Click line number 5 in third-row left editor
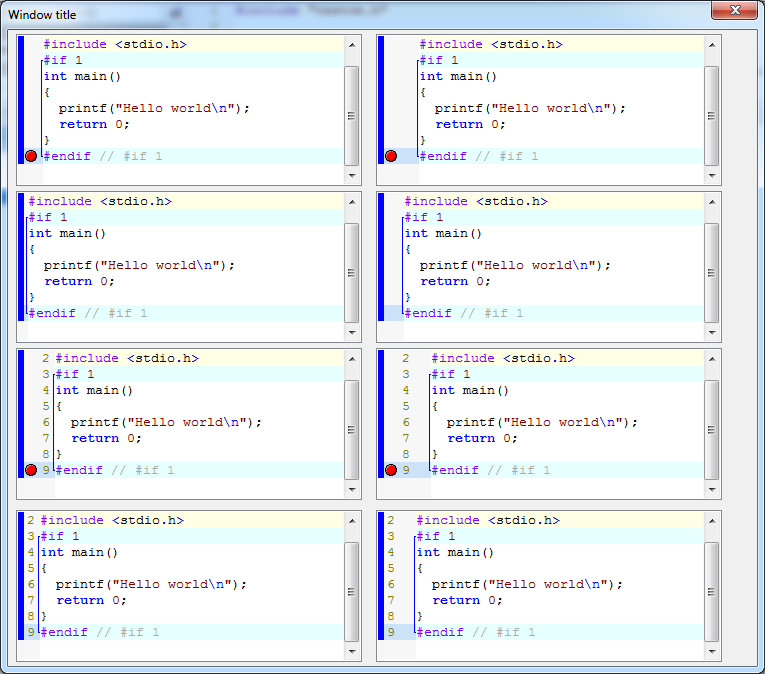 click(x=46, y=406)
